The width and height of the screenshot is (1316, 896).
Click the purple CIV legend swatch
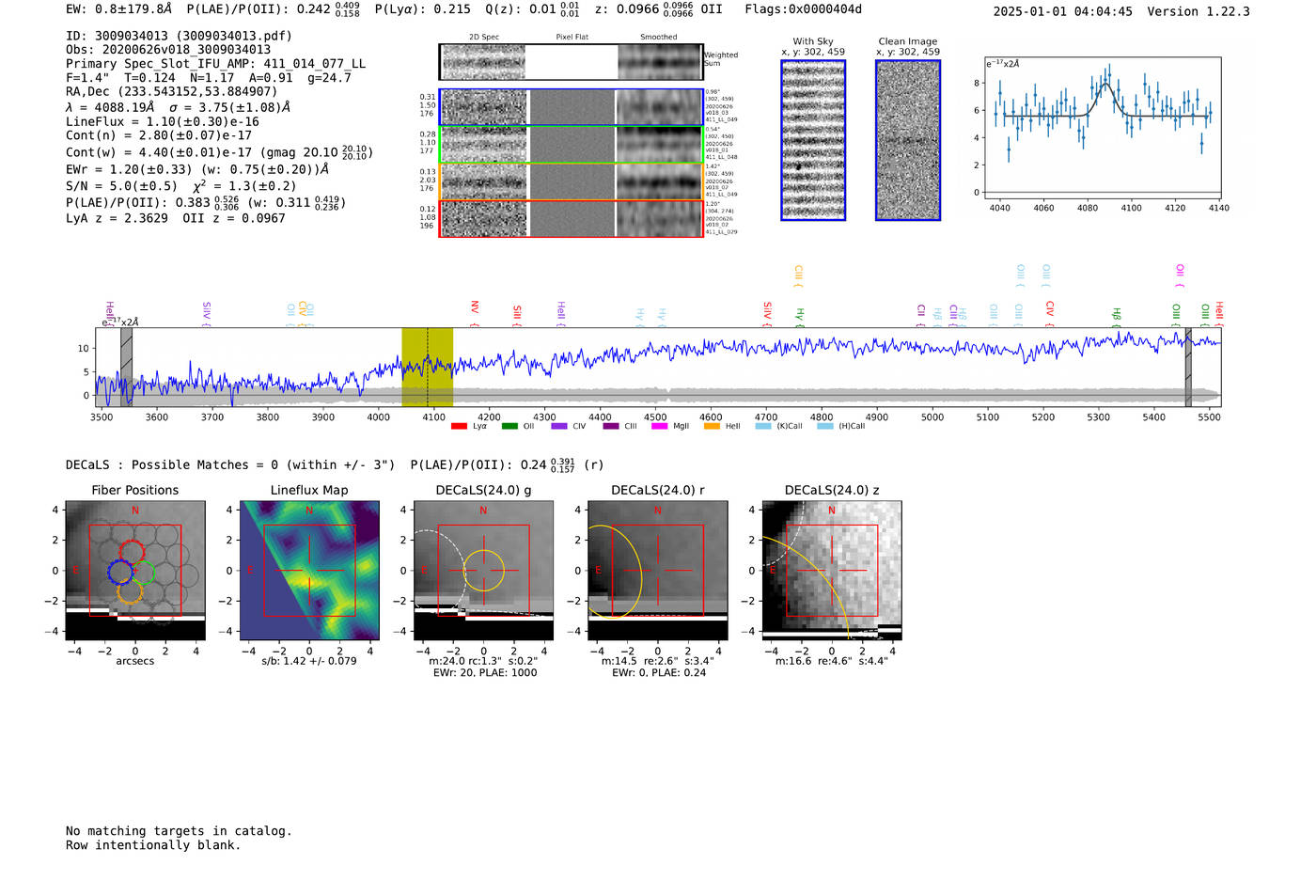tap(559, 426)
